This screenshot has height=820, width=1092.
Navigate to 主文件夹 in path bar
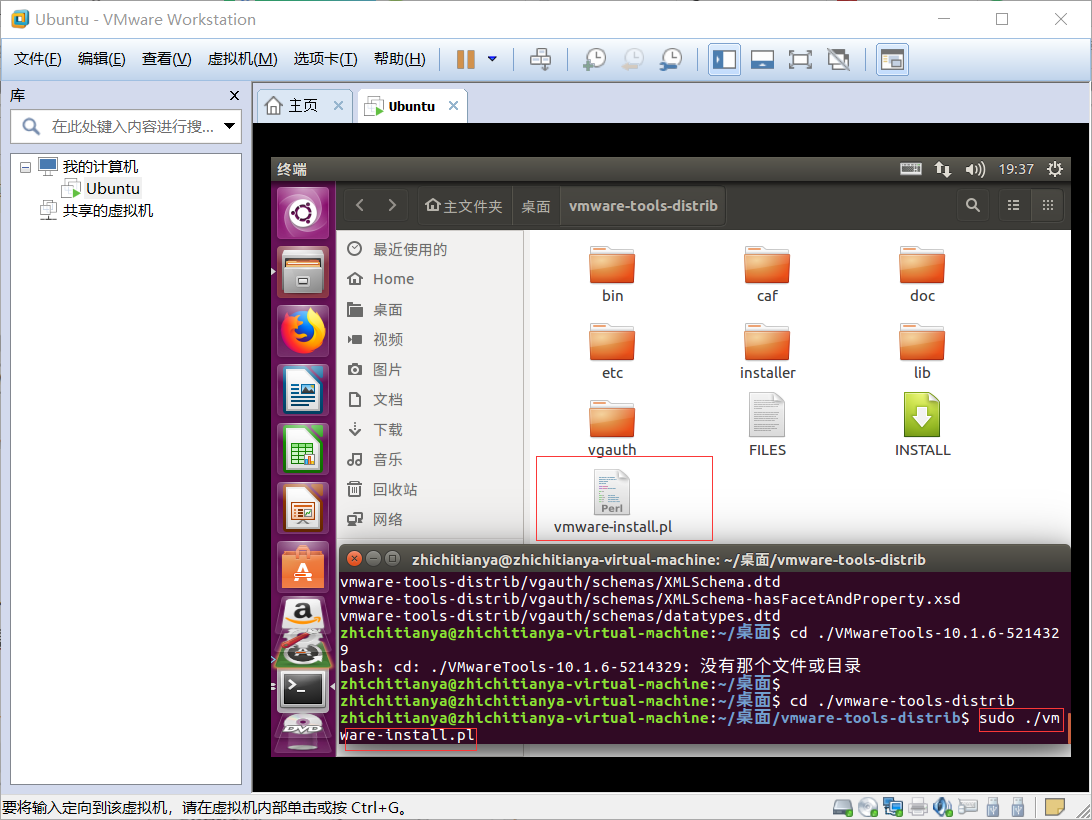[x=464, y=206]
